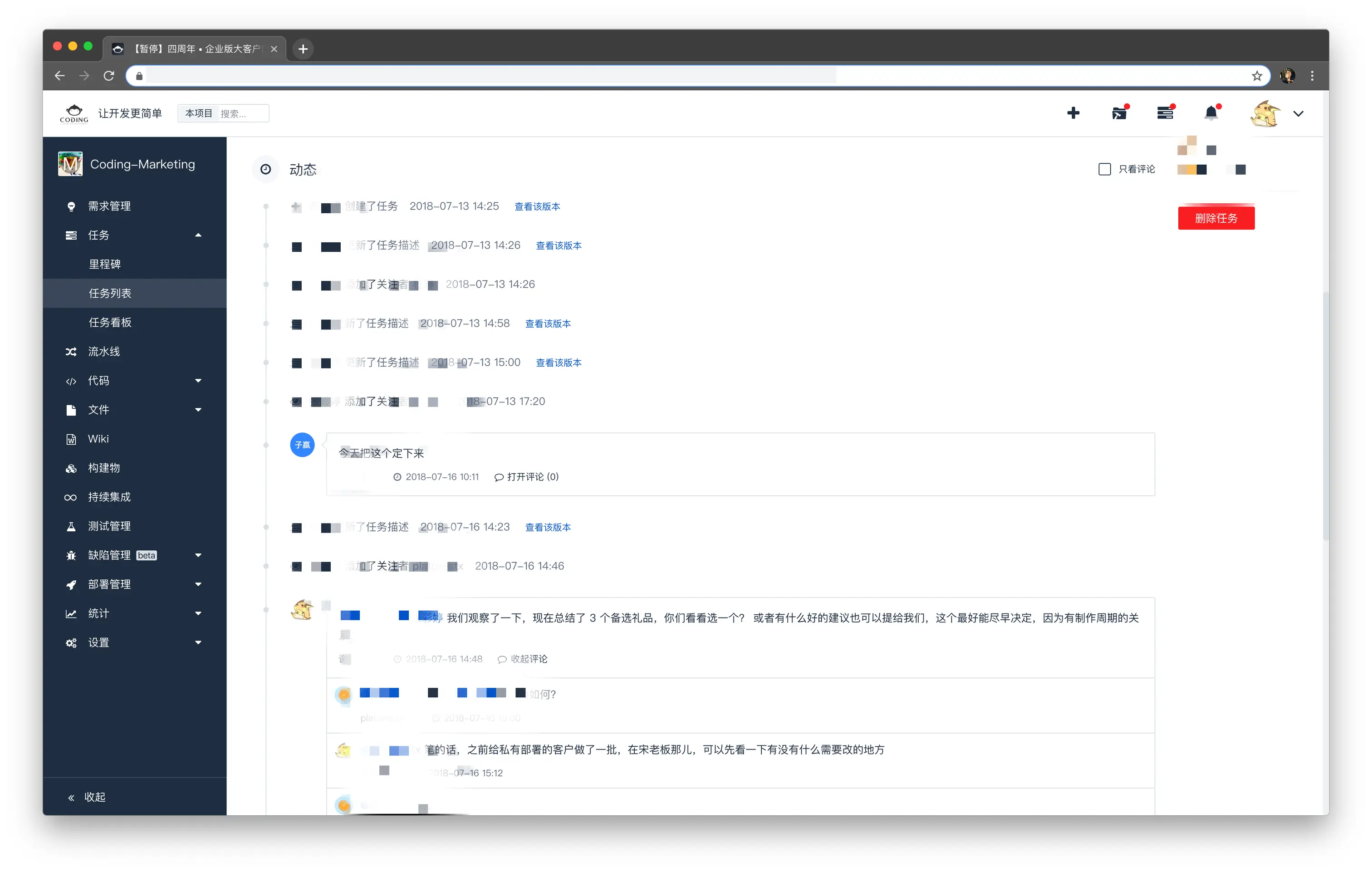The width and height of the screenshot is (1372, 872).
Task: Expand the 代码 sidebar section
Action: click(x=198, y=381)
